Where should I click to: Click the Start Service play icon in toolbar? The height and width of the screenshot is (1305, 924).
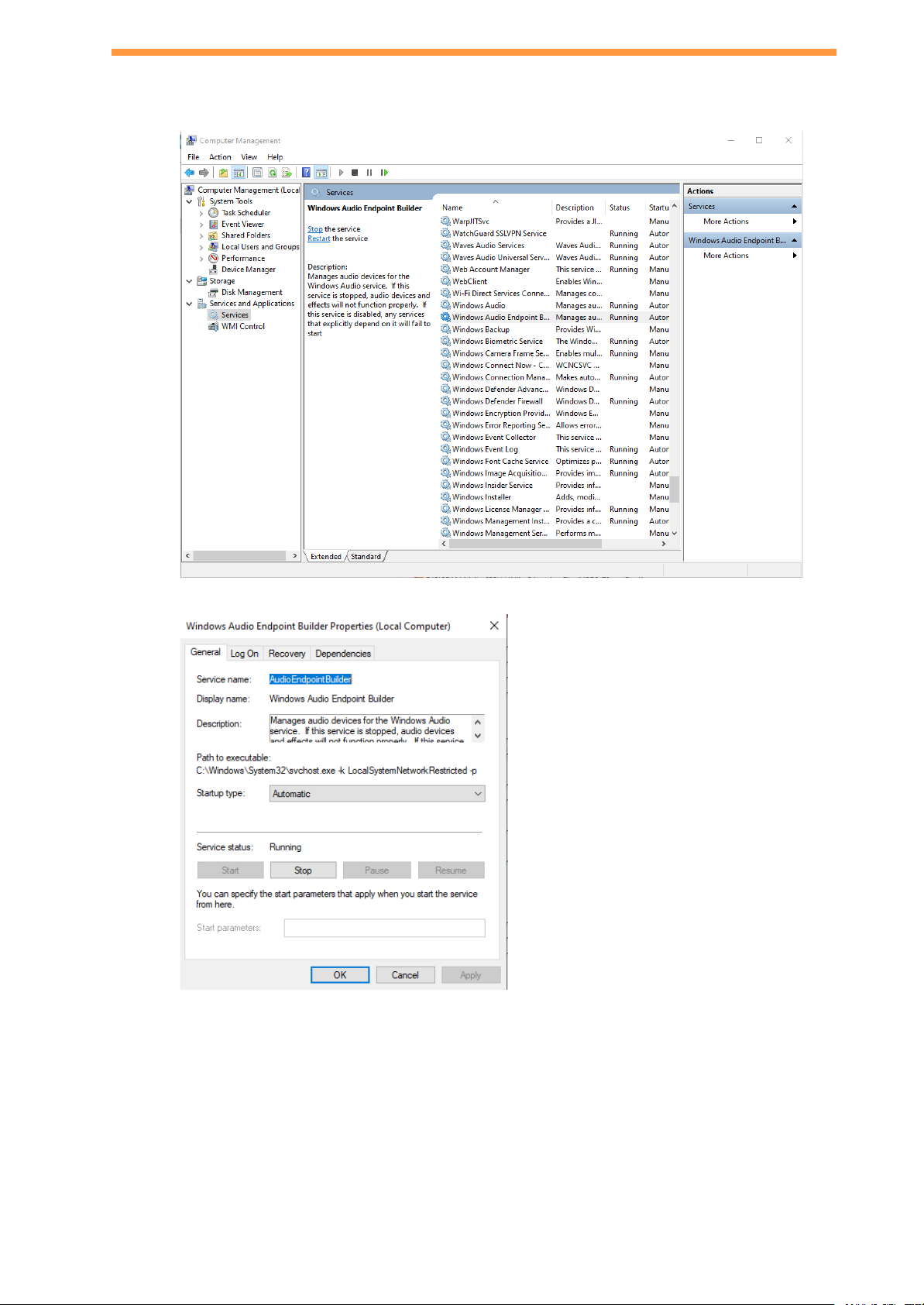point(341,173)
